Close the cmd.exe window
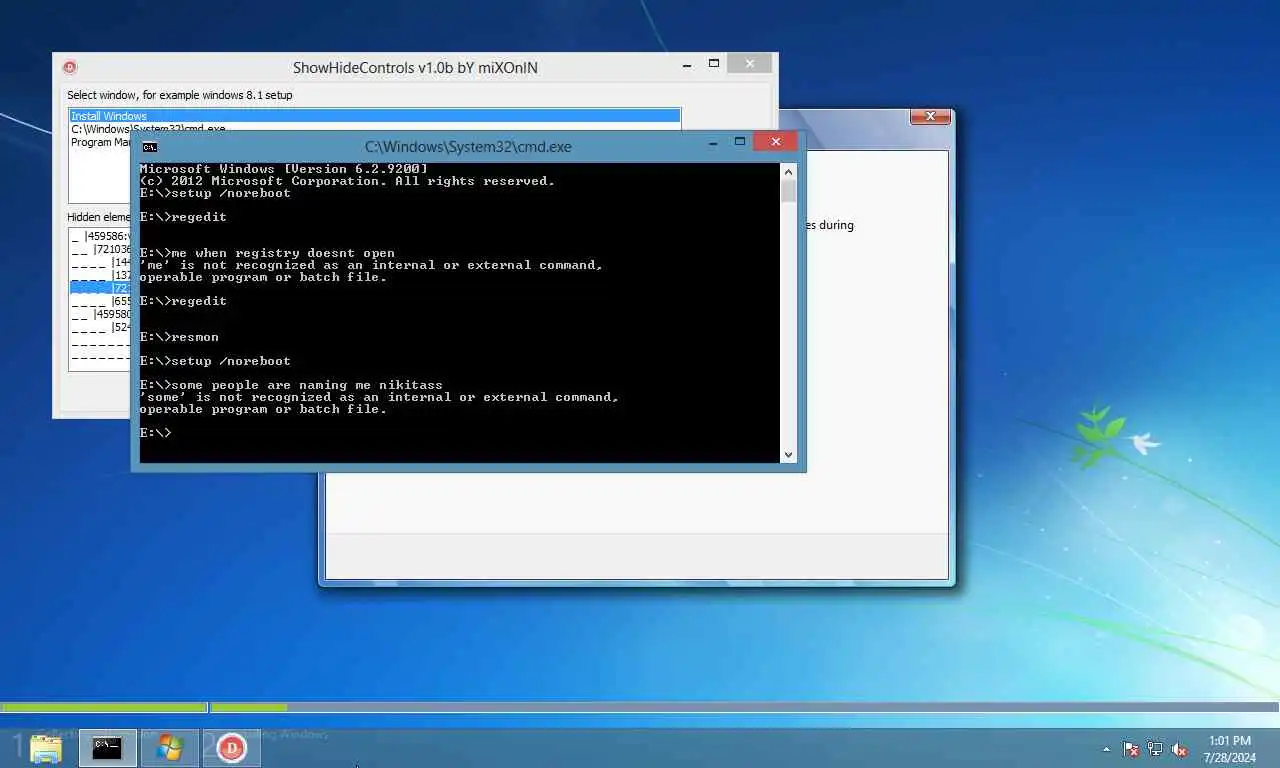Screen dimensions: 1280x768 [775, 142]
